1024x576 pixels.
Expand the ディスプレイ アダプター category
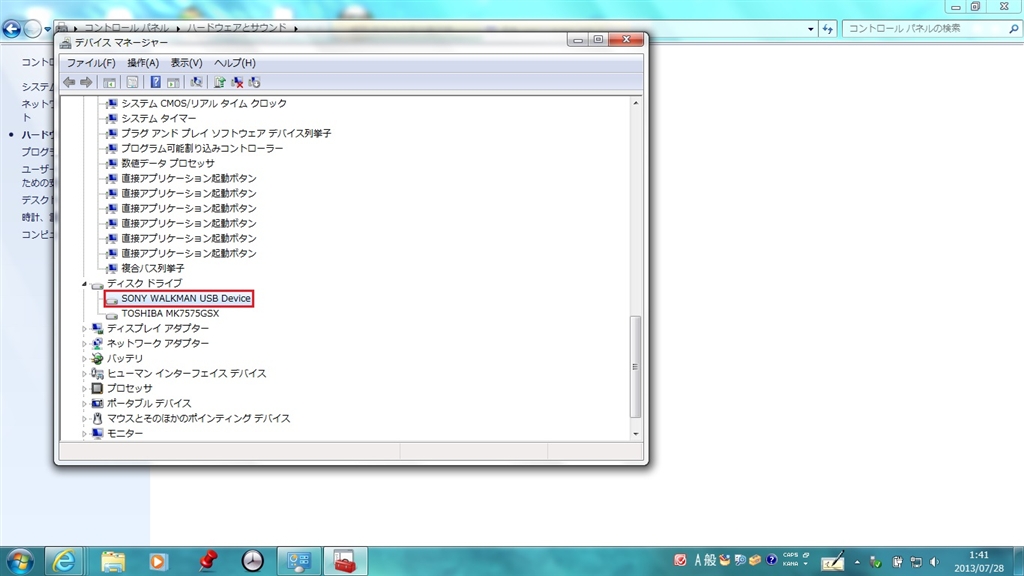[x=84, y=328]
